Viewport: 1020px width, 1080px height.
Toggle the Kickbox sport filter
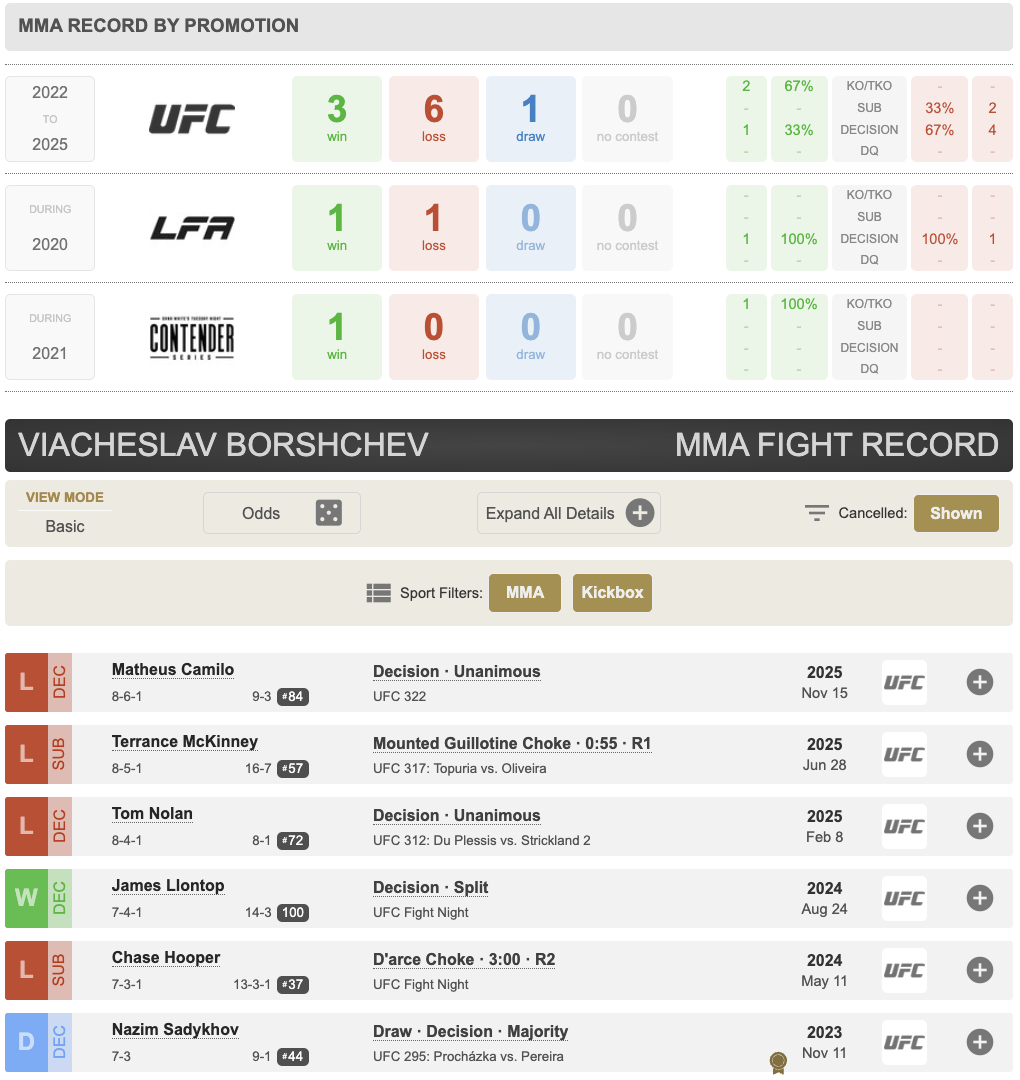(612, 593)
